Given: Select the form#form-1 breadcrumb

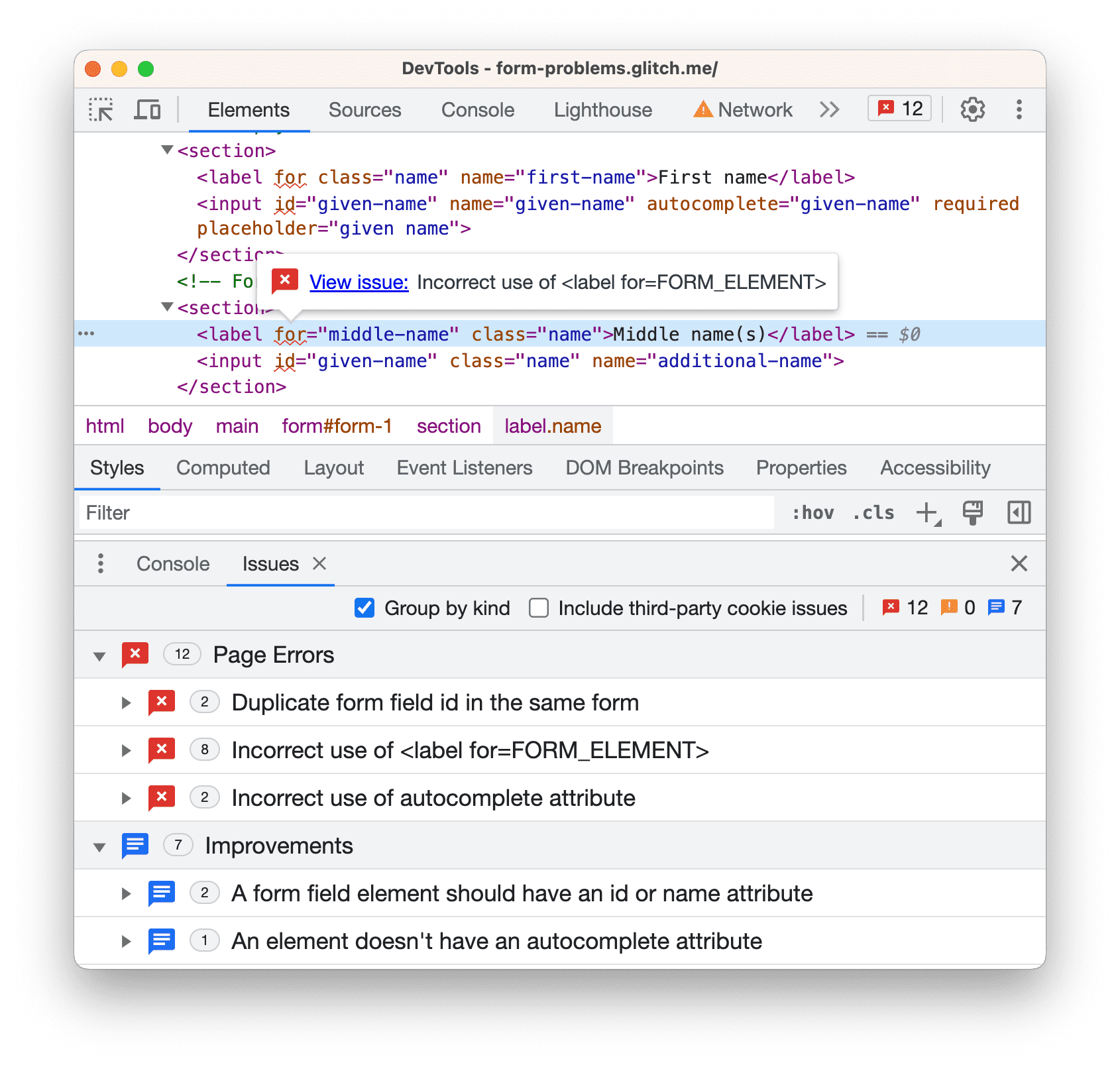Looking at the screenshot, I should point(336,426).
